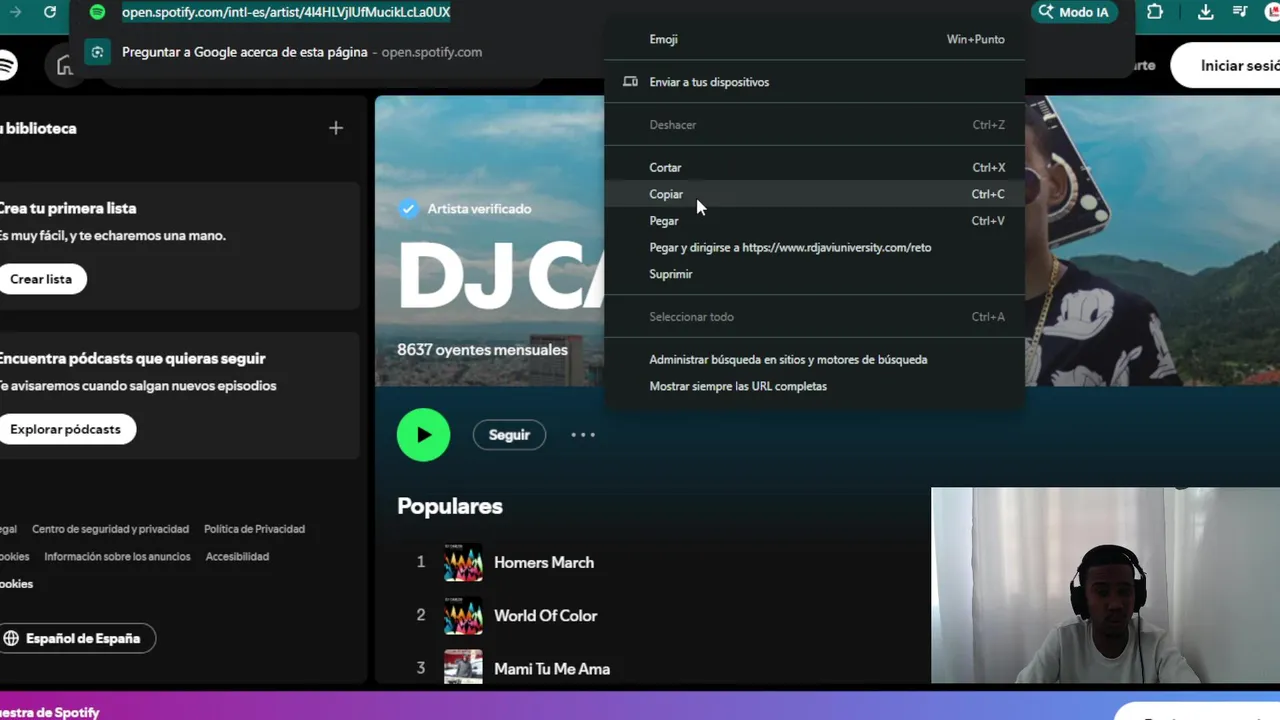Open the Extensions puzzle icon
This screenshot has width=1280, height=720.
pyautogui.click(x=1155, y=12)
